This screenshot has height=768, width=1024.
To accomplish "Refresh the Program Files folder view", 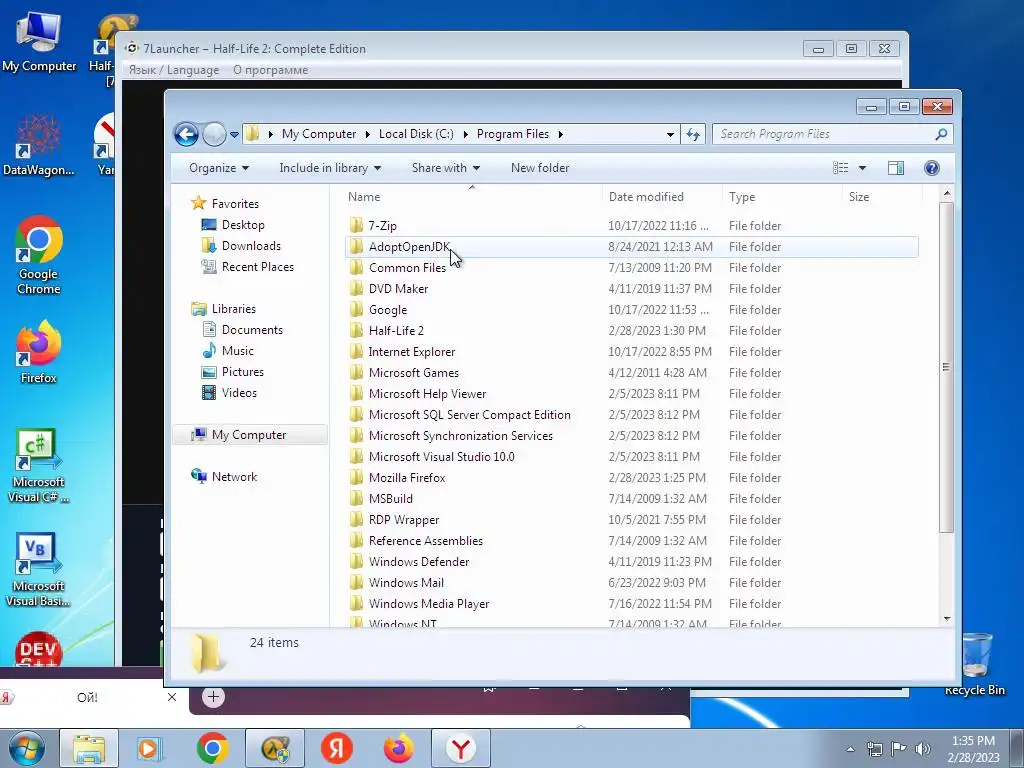I will click(x=692, y=135).
